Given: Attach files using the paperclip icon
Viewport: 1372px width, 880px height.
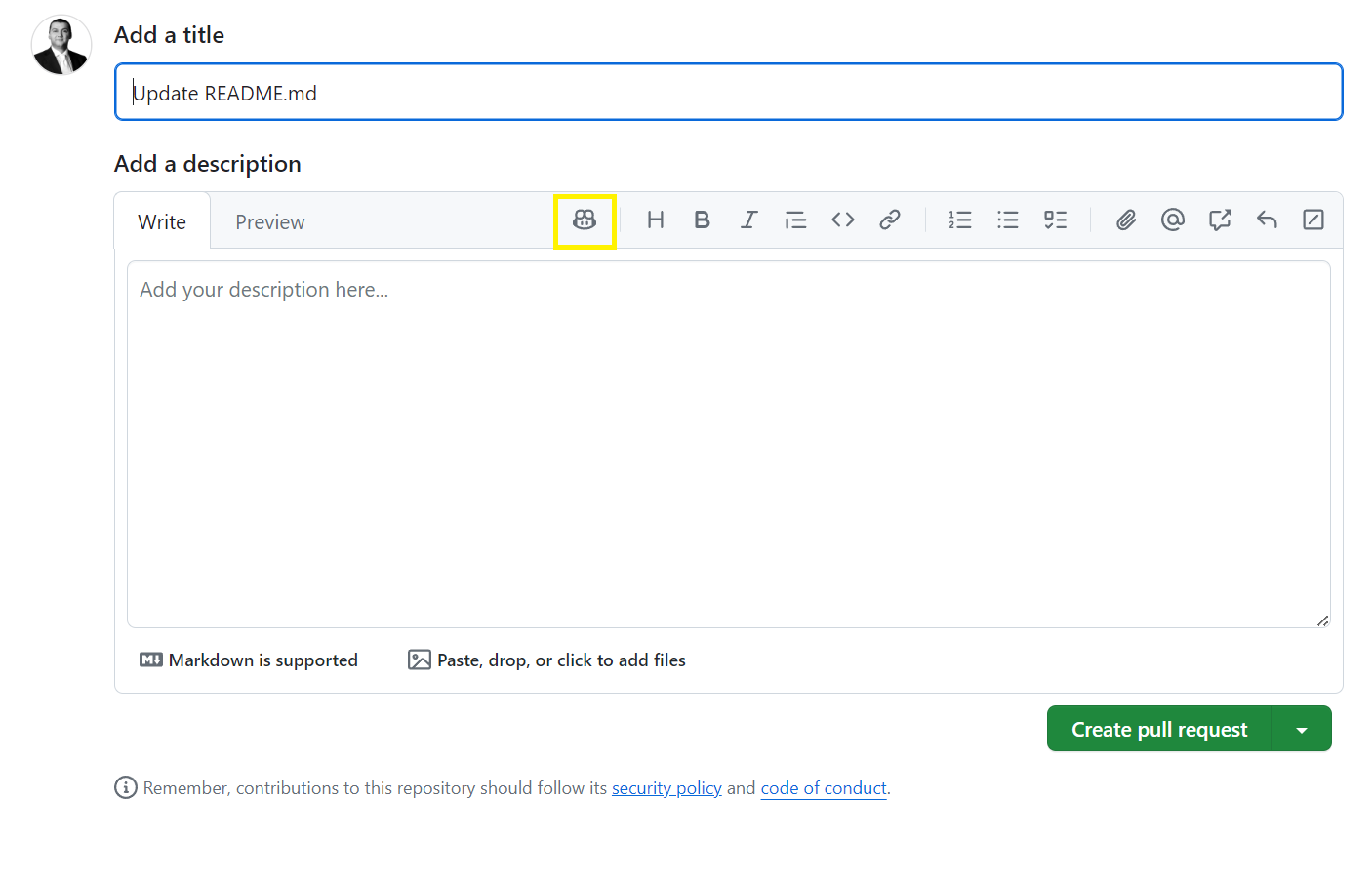Looking at the screenshot, I should pyautogui.click(x=1126, y=220).
